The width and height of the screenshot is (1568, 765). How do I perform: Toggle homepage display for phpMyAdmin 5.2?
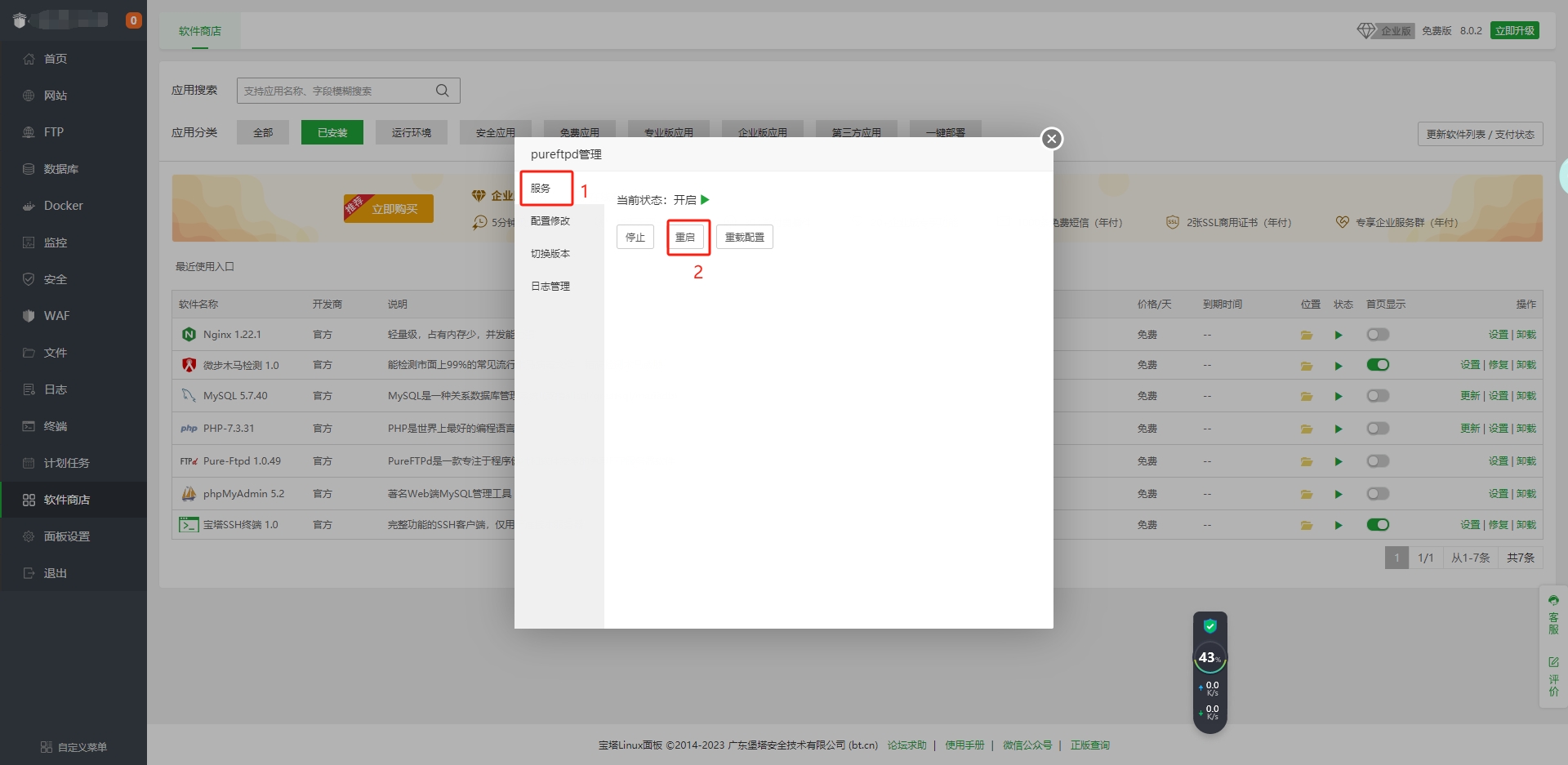point(1378,494)
